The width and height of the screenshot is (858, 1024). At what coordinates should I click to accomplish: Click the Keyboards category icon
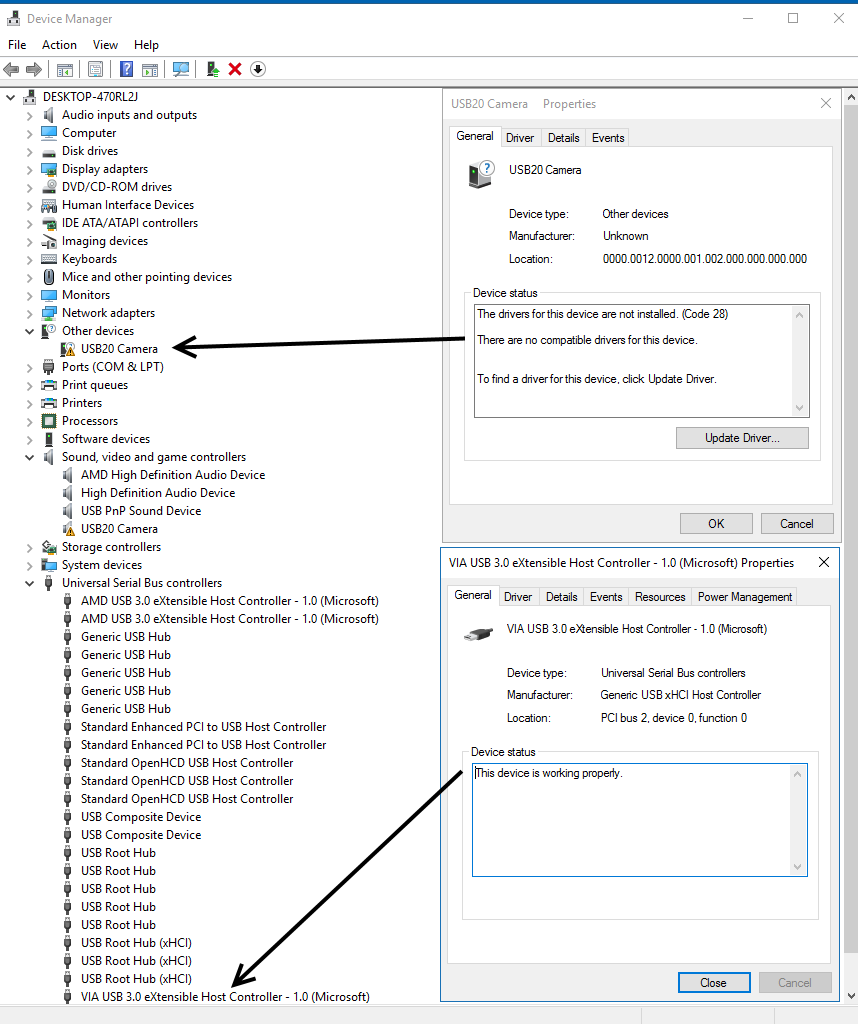(x=49, y=259)
